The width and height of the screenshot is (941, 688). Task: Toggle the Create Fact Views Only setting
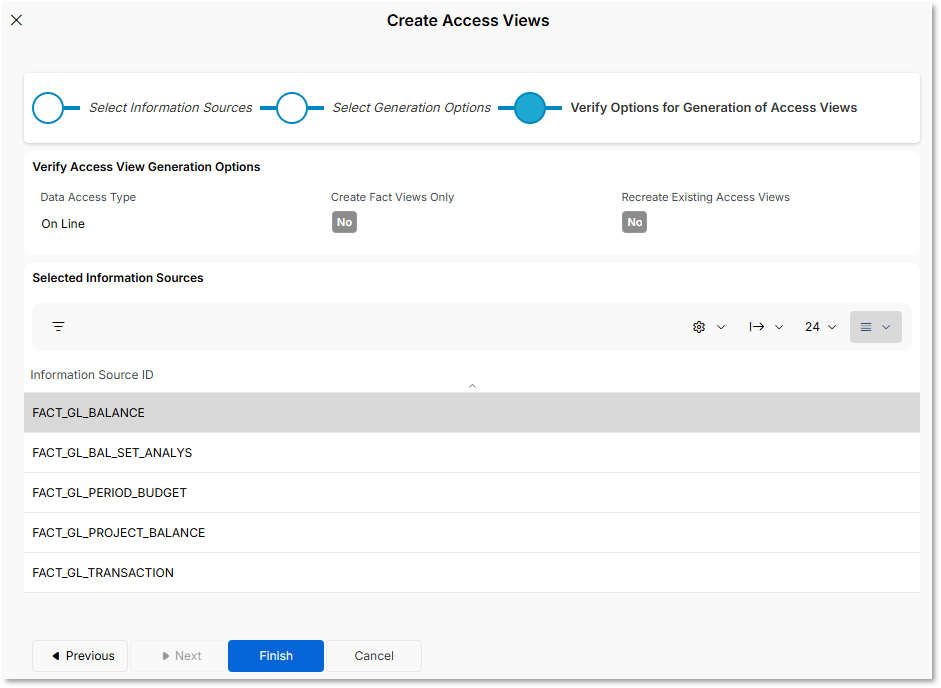click(344, 222)
